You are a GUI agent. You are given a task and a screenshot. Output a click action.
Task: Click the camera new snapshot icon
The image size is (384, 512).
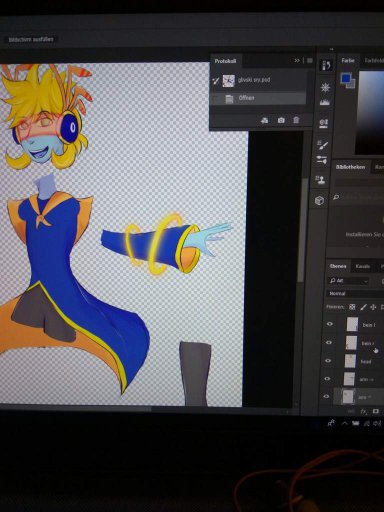(x=281, y=120)
